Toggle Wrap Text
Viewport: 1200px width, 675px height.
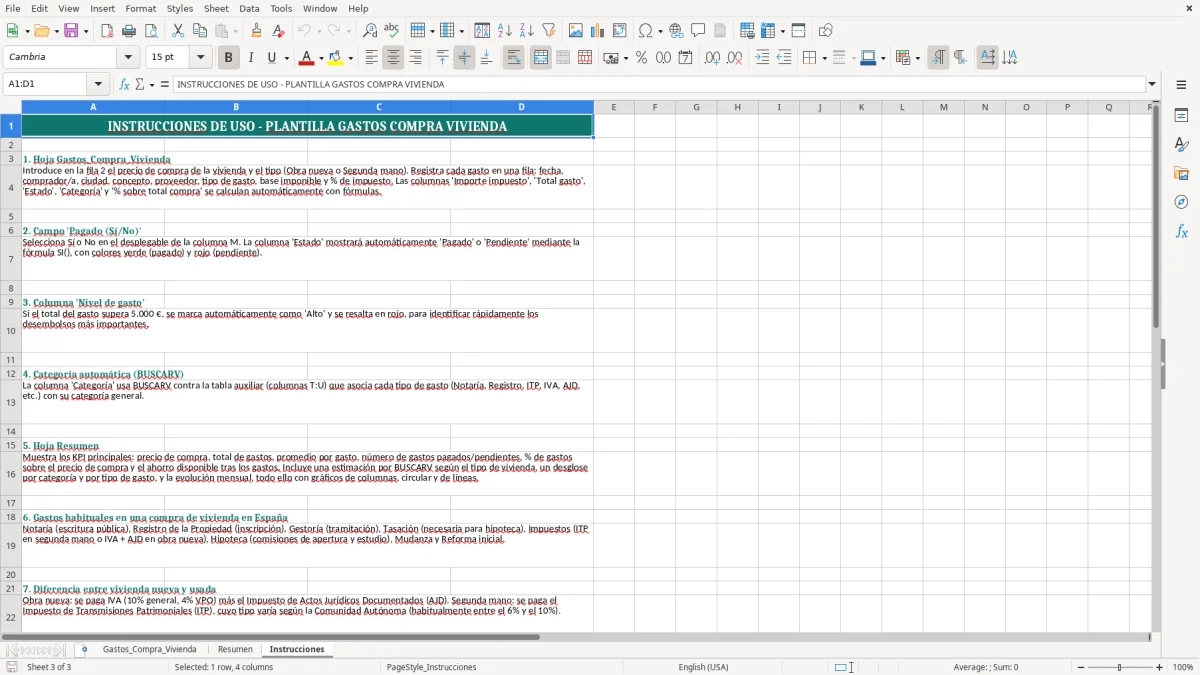click(x=513, y=58)
